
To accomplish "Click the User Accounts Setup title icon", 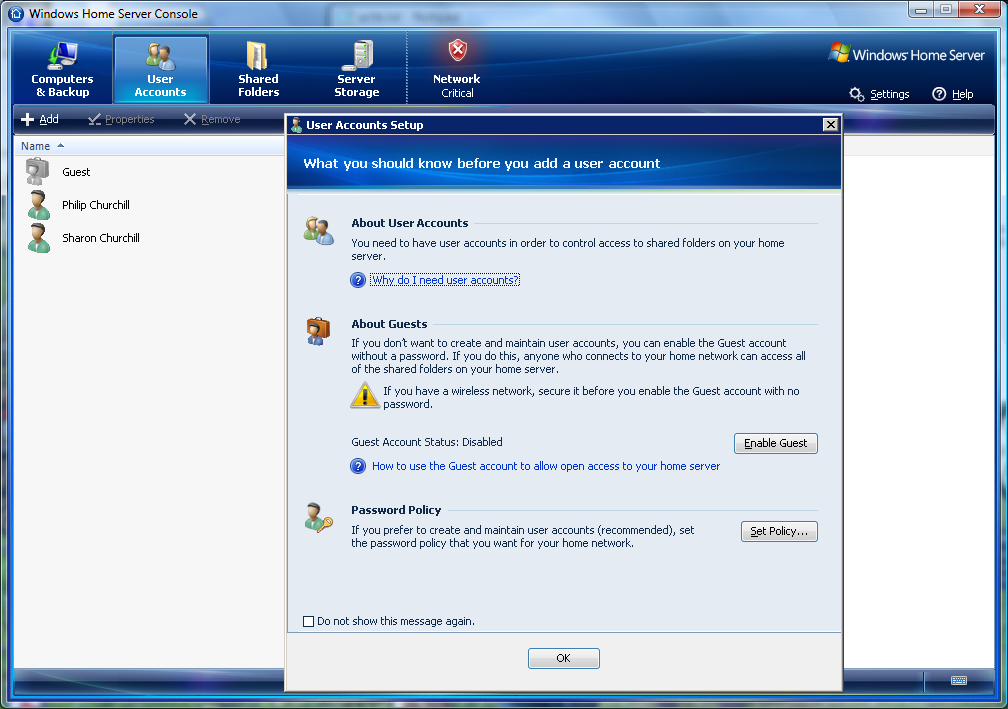I will 296,125.
